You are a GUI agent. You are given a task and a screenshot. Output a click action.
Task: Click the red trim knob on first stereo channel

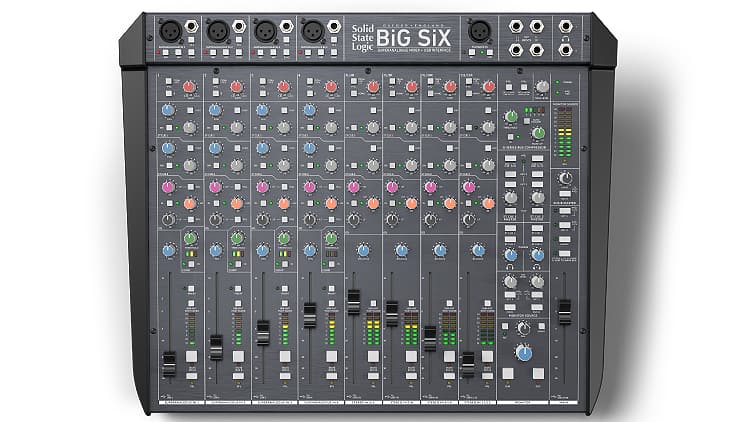point(373,87)
